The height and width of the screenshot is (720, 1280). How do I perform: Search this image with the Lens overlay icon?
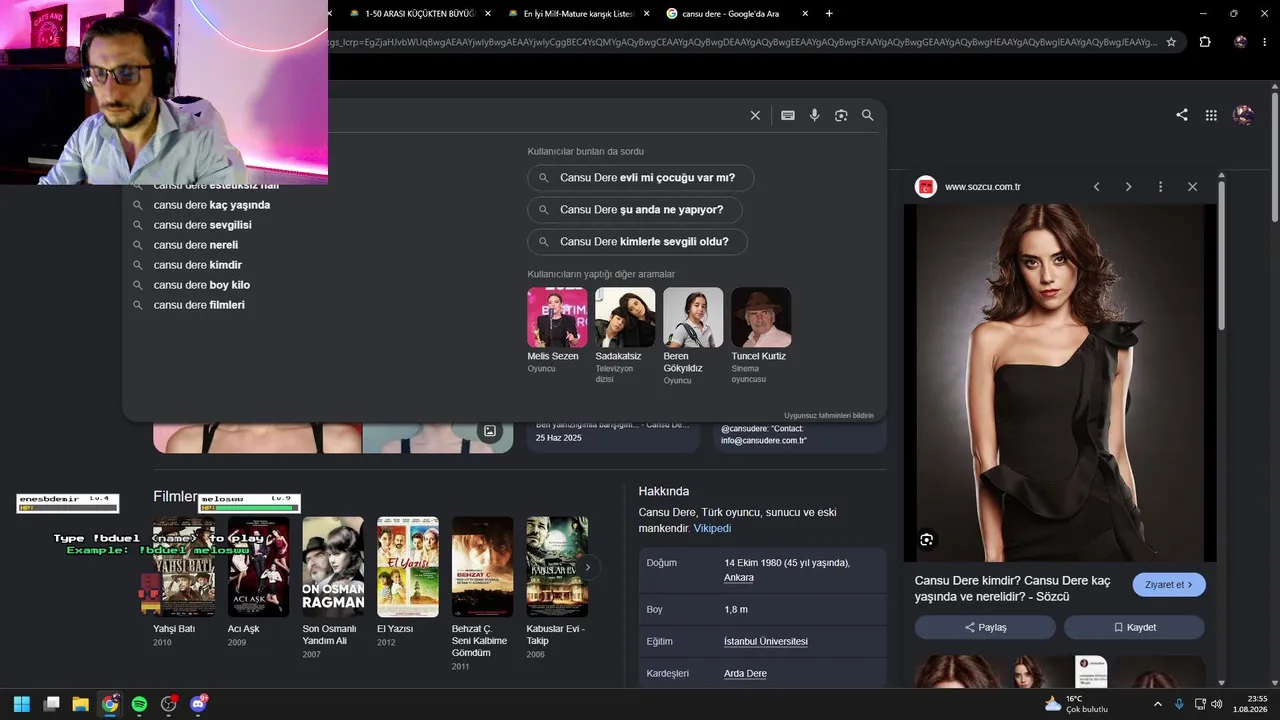click(x=927, y=540)
